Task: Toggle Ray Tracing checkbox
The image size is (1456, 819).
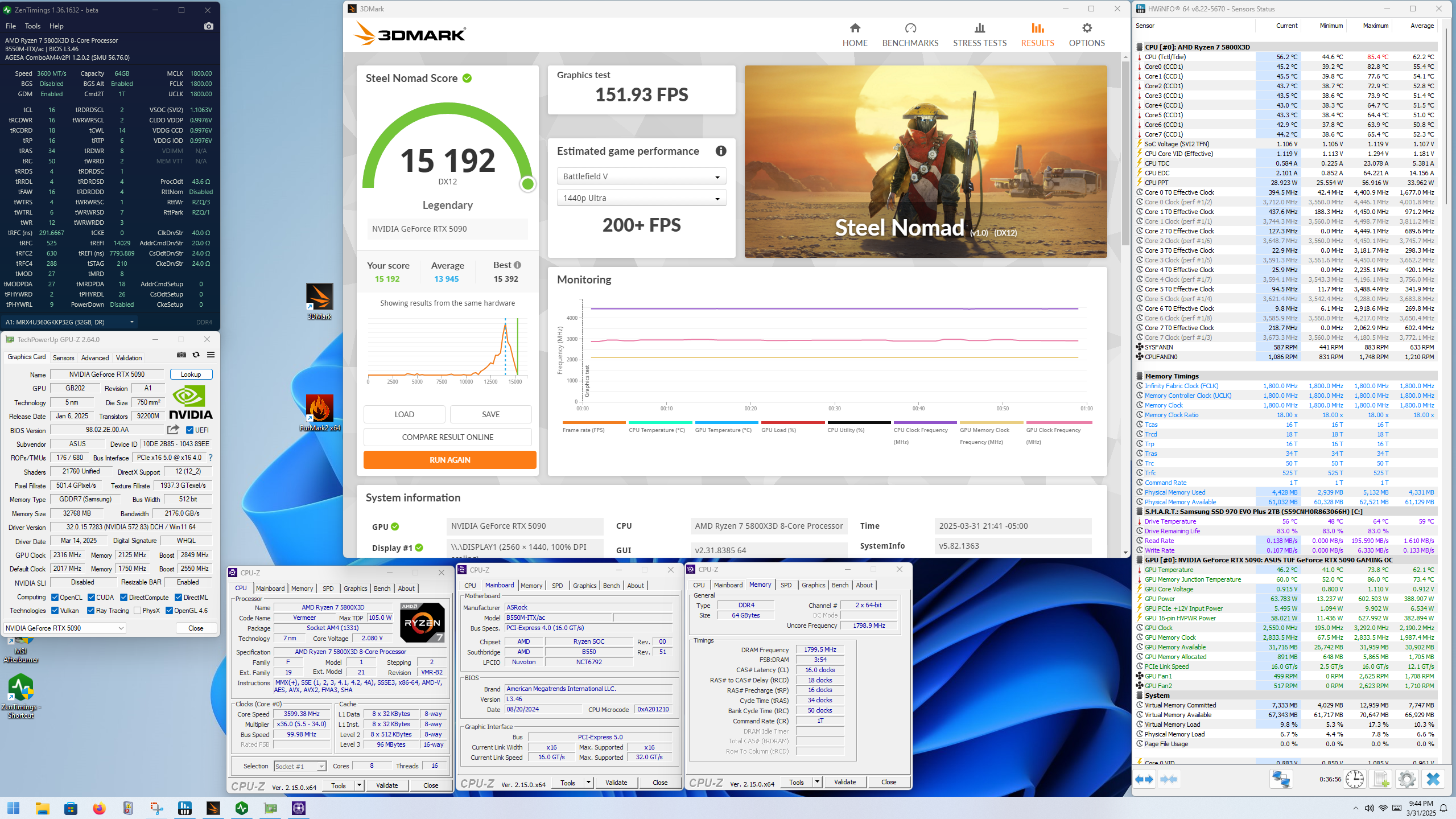Action: click(x=90, y=610)
